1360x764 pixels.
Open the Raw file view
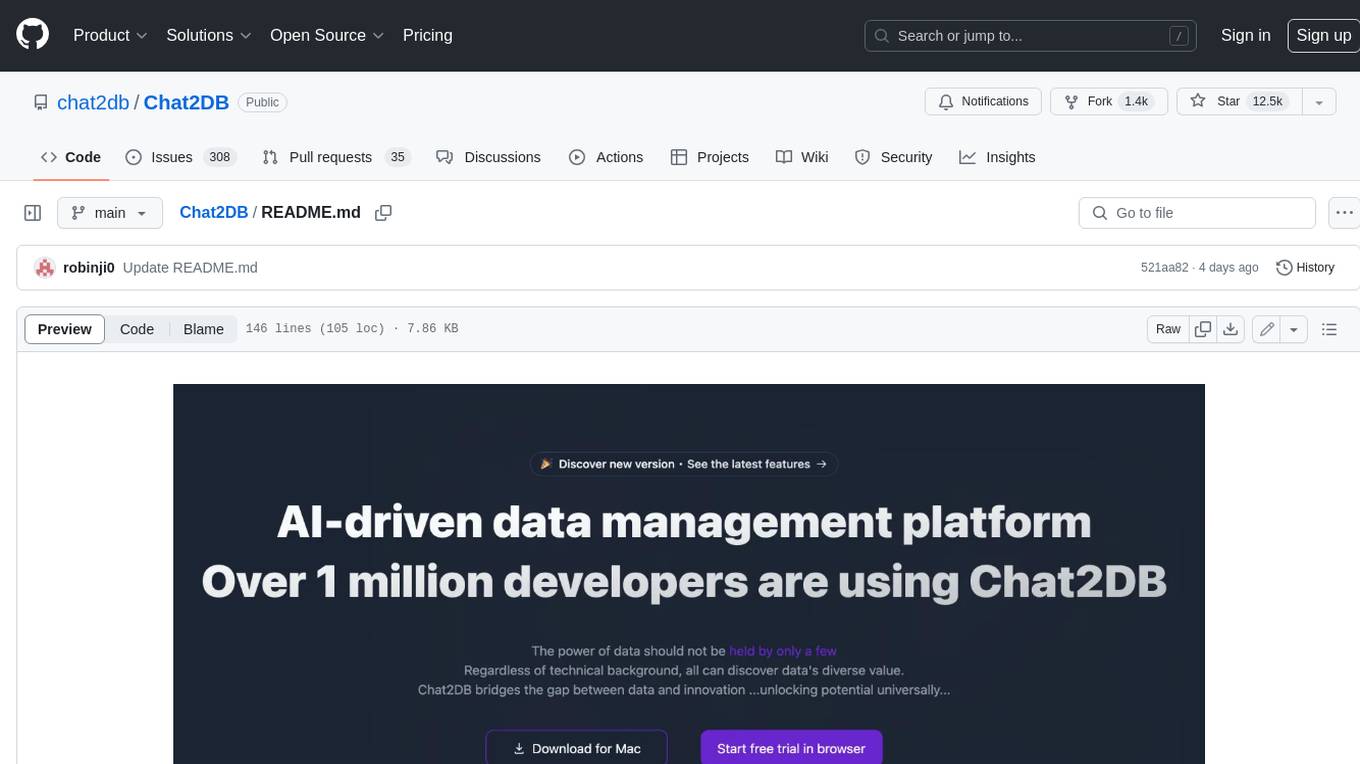[1168, 329]
